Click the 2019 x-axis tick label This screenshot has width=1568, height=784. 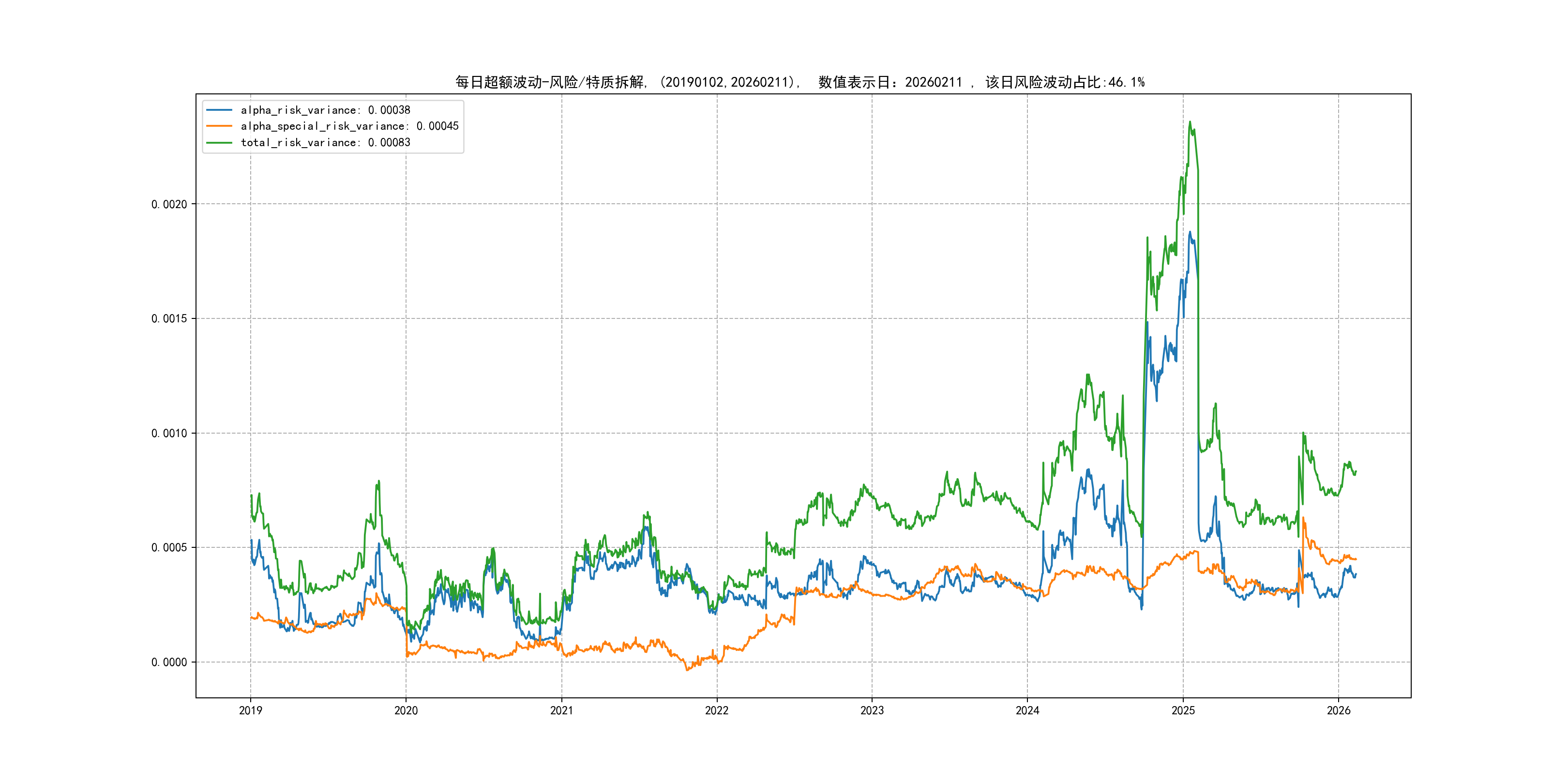(250, 710)
